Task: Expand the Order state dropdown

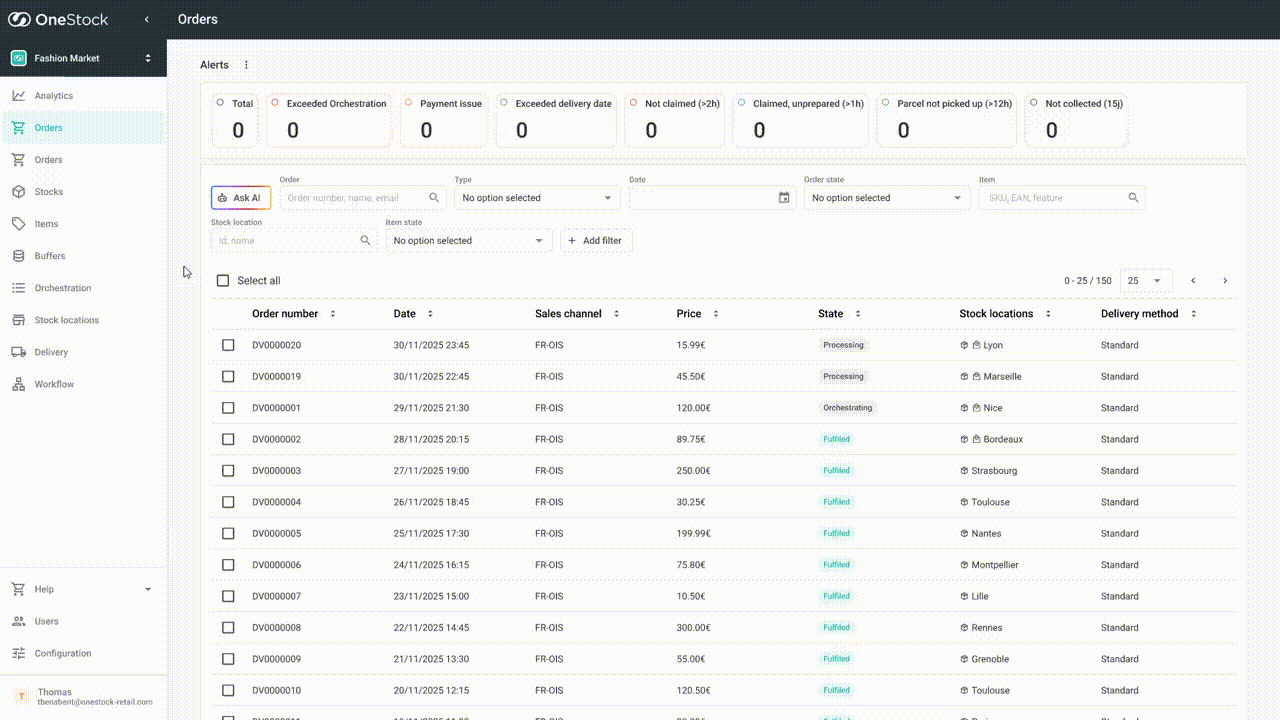Action: click(886, 197)
